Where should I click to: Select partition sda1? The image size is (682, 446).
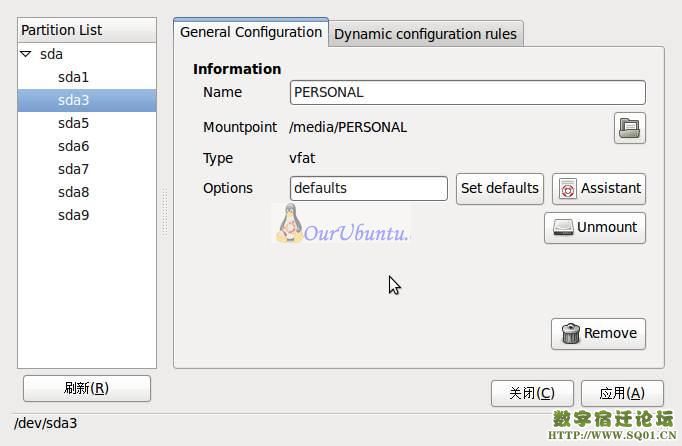click(73, 77)
